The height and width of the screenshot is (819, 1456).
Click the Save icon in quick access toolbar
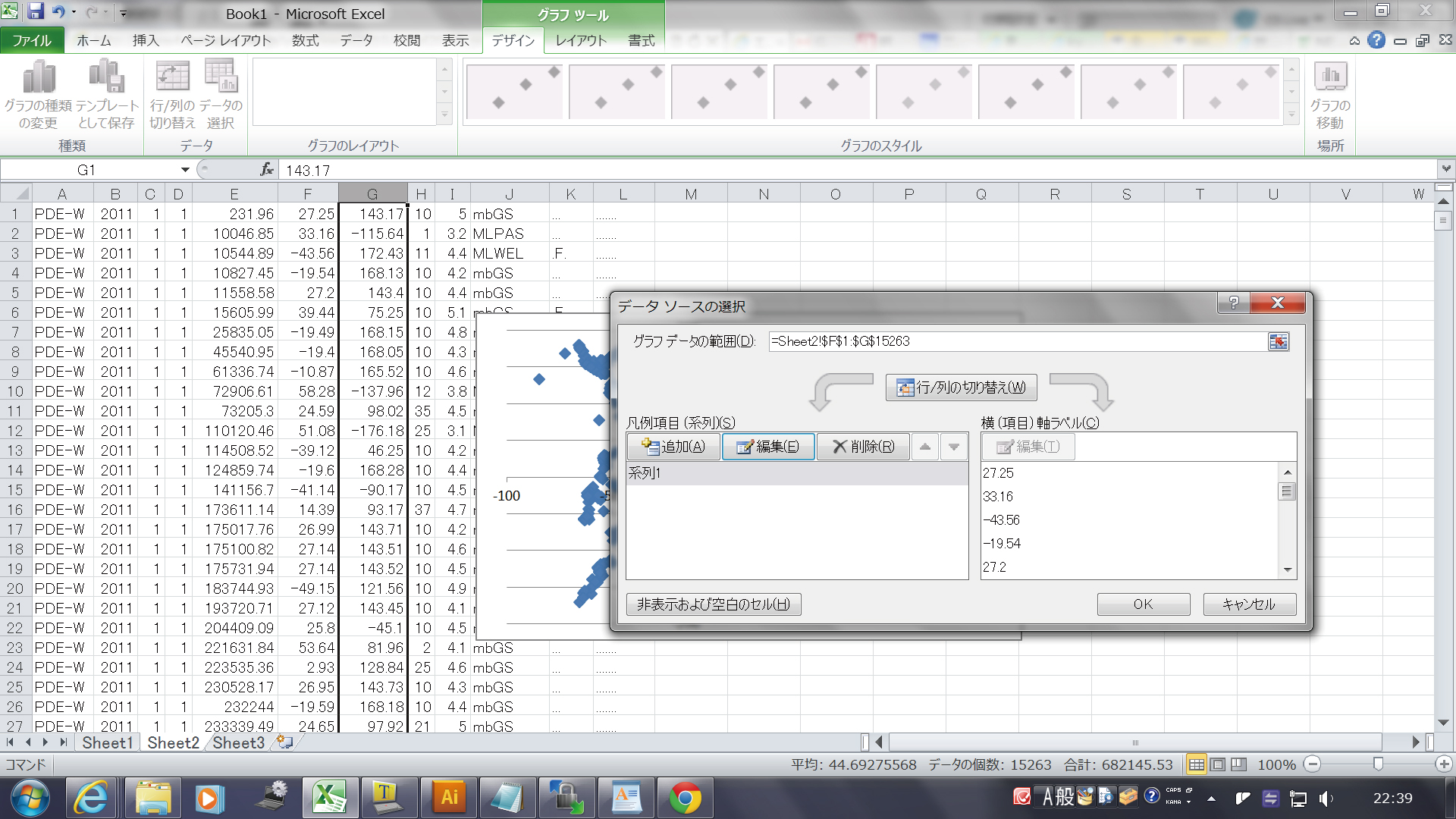(35, 12)
